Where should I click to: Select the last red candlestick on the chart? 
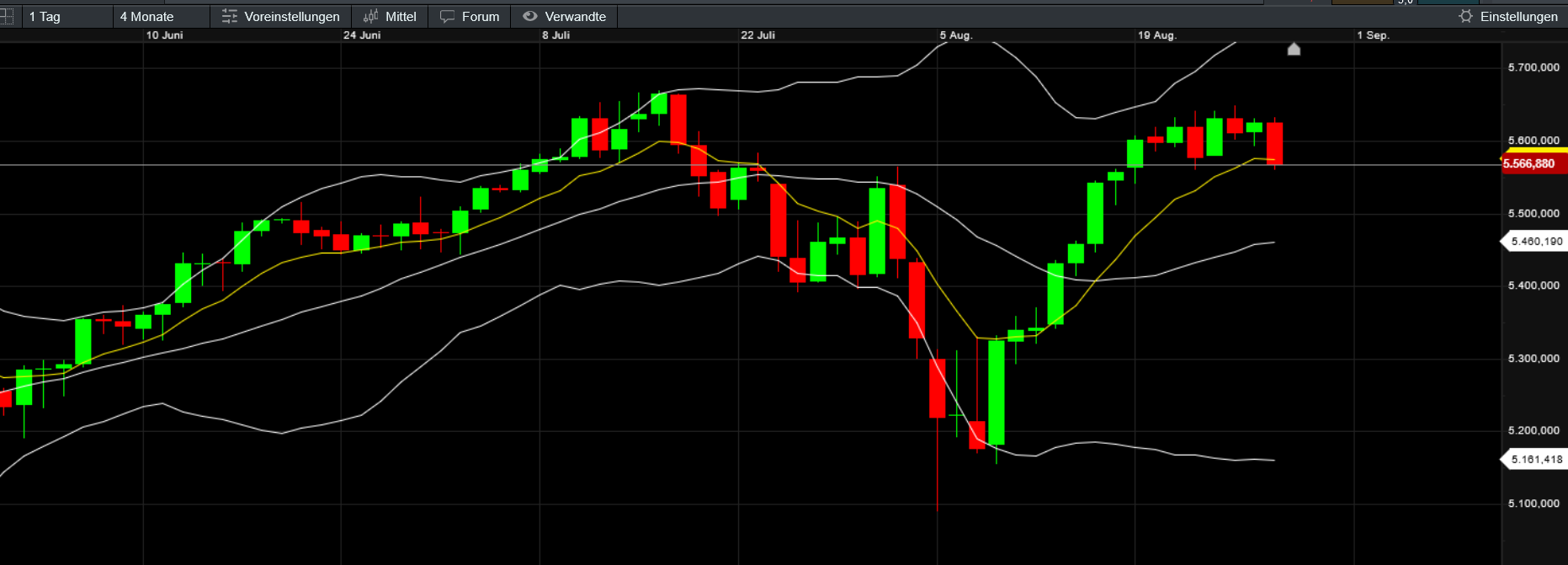coord(1274,143)
